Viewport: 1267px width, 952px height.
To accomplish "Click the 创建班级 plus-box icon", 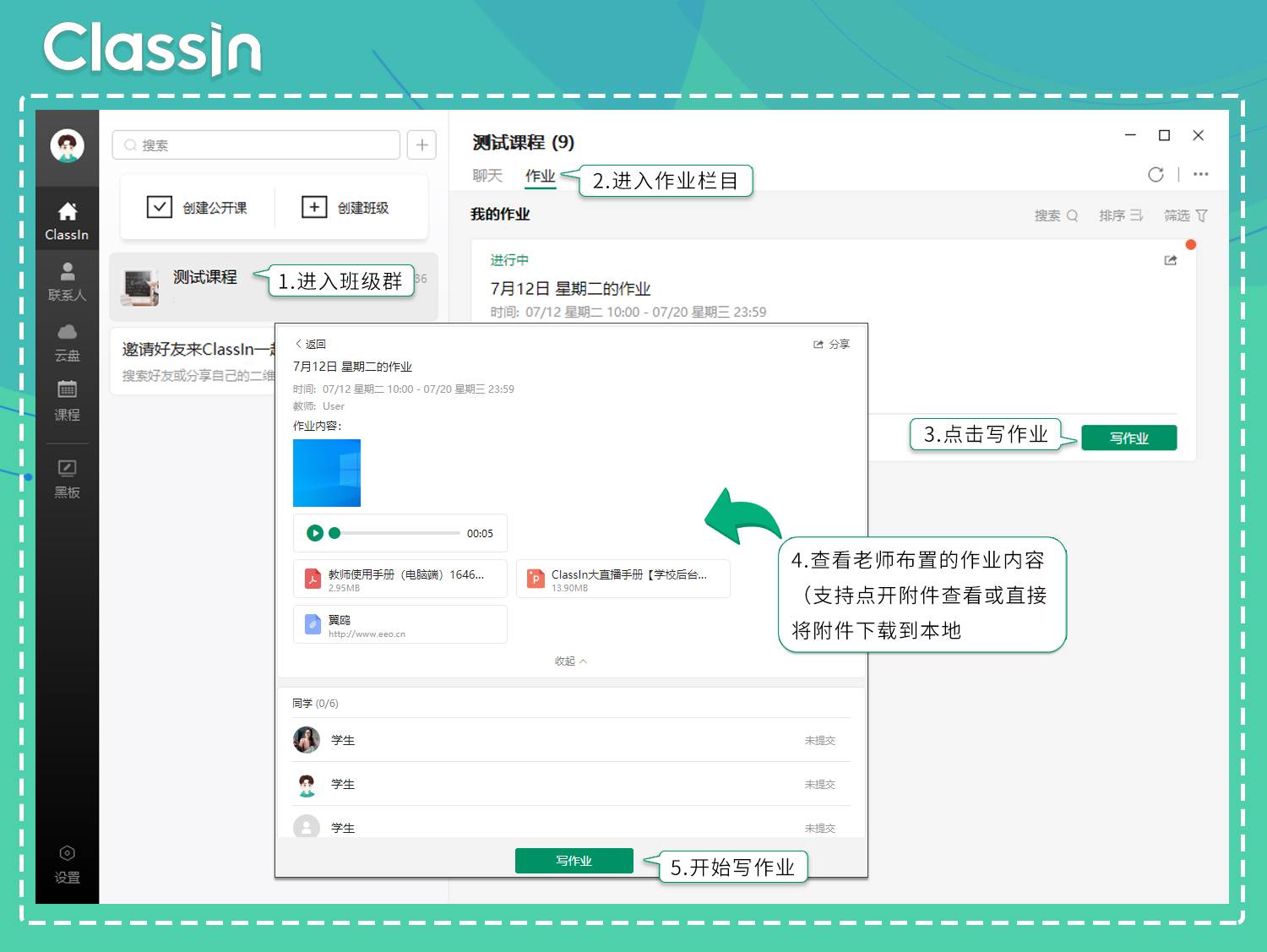I will pos(314,207).
